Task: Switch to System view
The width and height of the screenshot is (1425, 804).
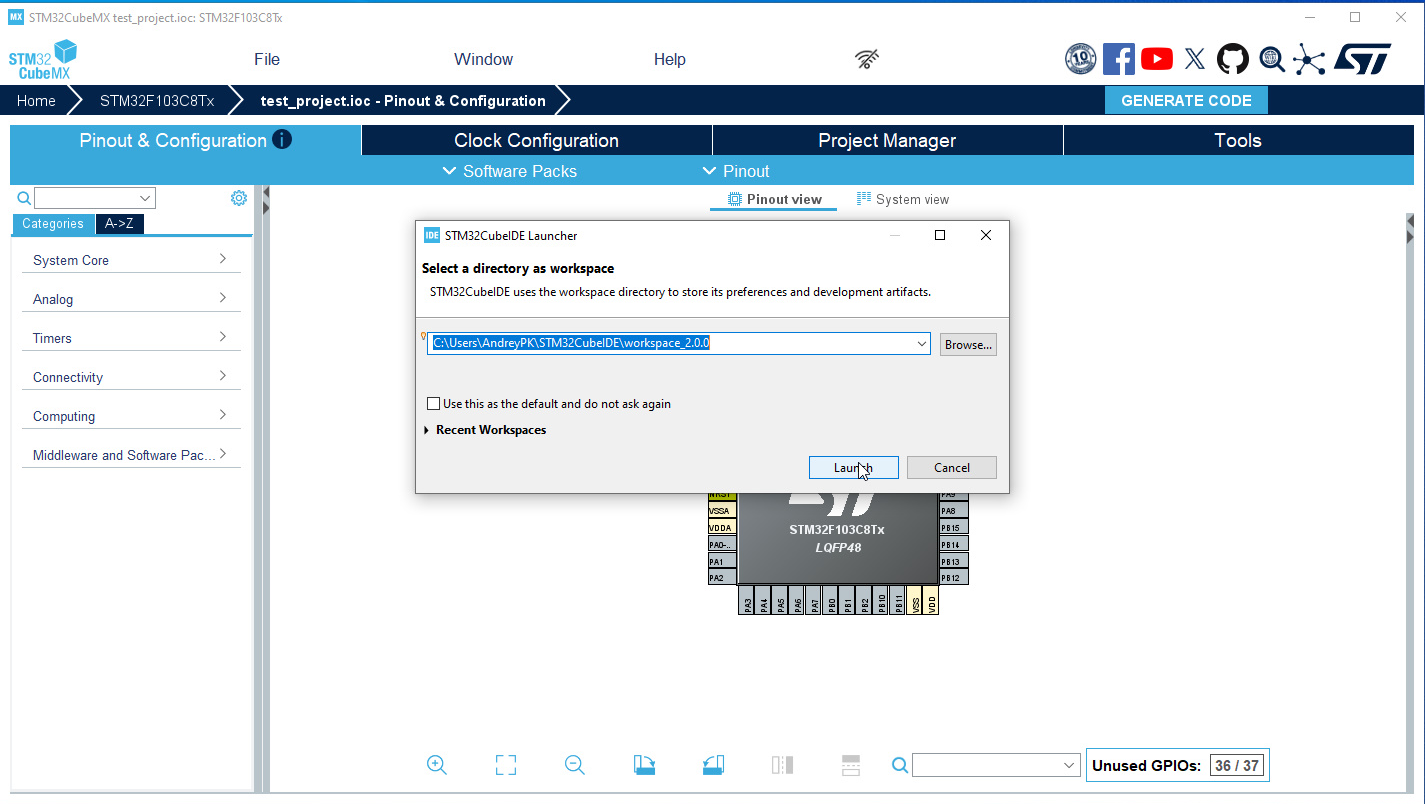Action: [903, 199]
